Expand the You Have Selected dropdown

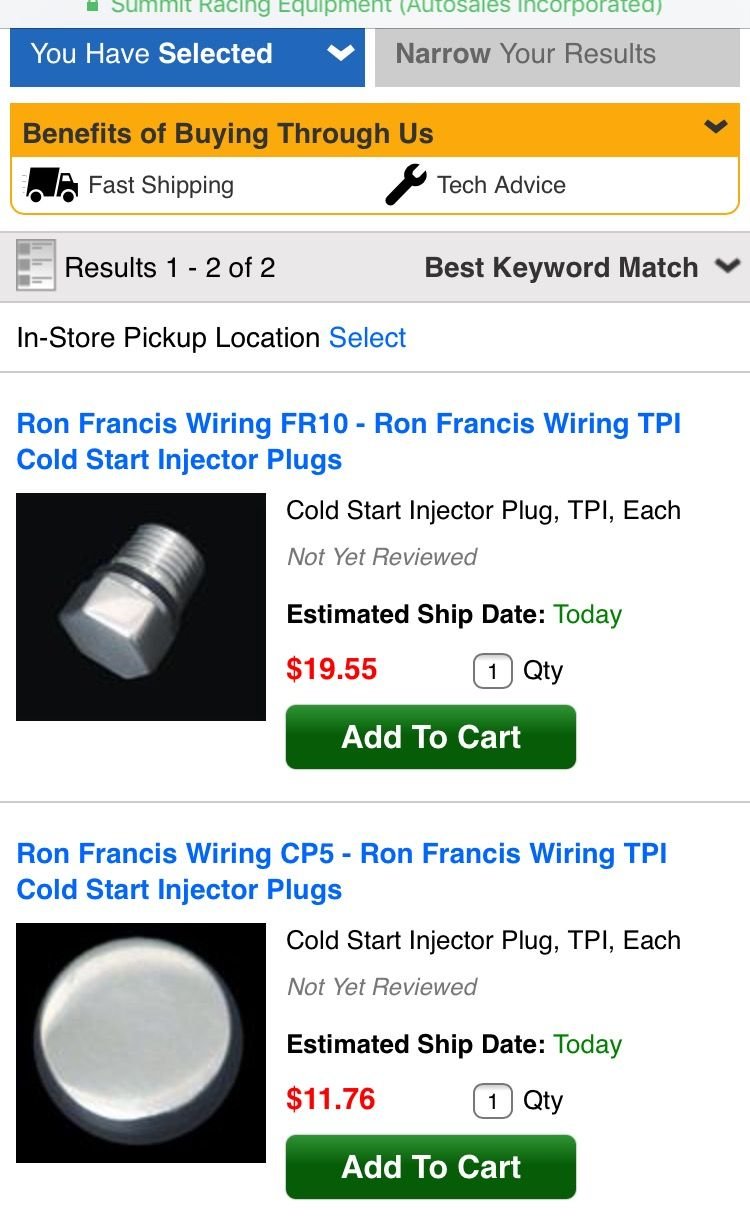coord(187,54)
